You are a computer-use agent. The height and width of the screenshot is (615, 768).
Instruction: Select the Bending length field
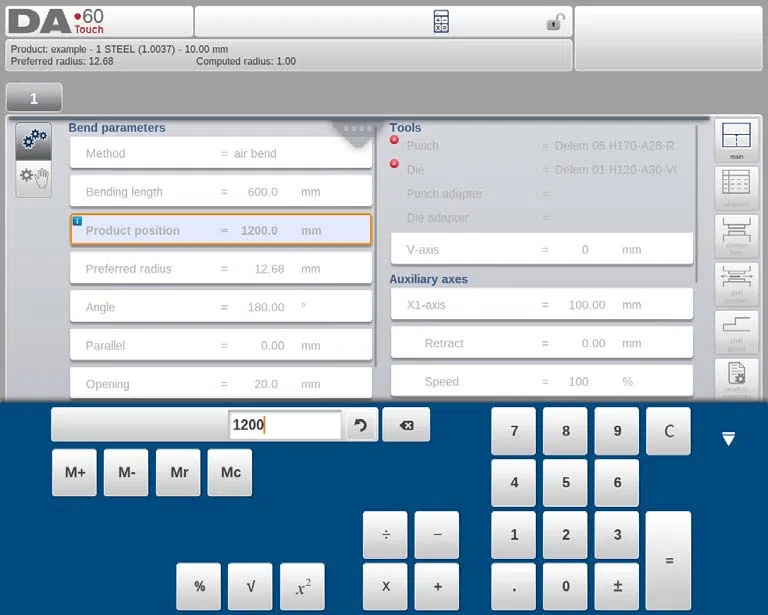[x=221, y=191]
